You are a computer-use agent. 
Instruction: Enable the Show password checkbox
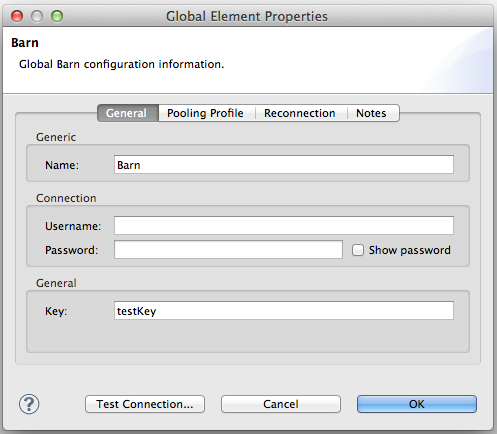[358, 250]
